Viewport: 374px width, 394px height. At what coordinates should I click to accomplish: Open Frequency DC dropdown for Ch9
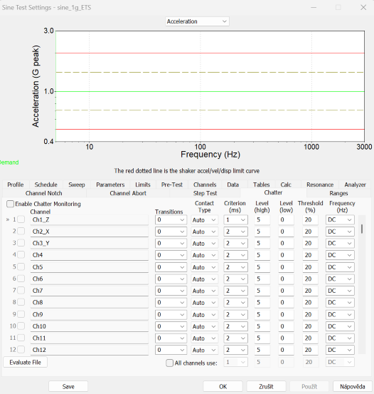point(340,314)
